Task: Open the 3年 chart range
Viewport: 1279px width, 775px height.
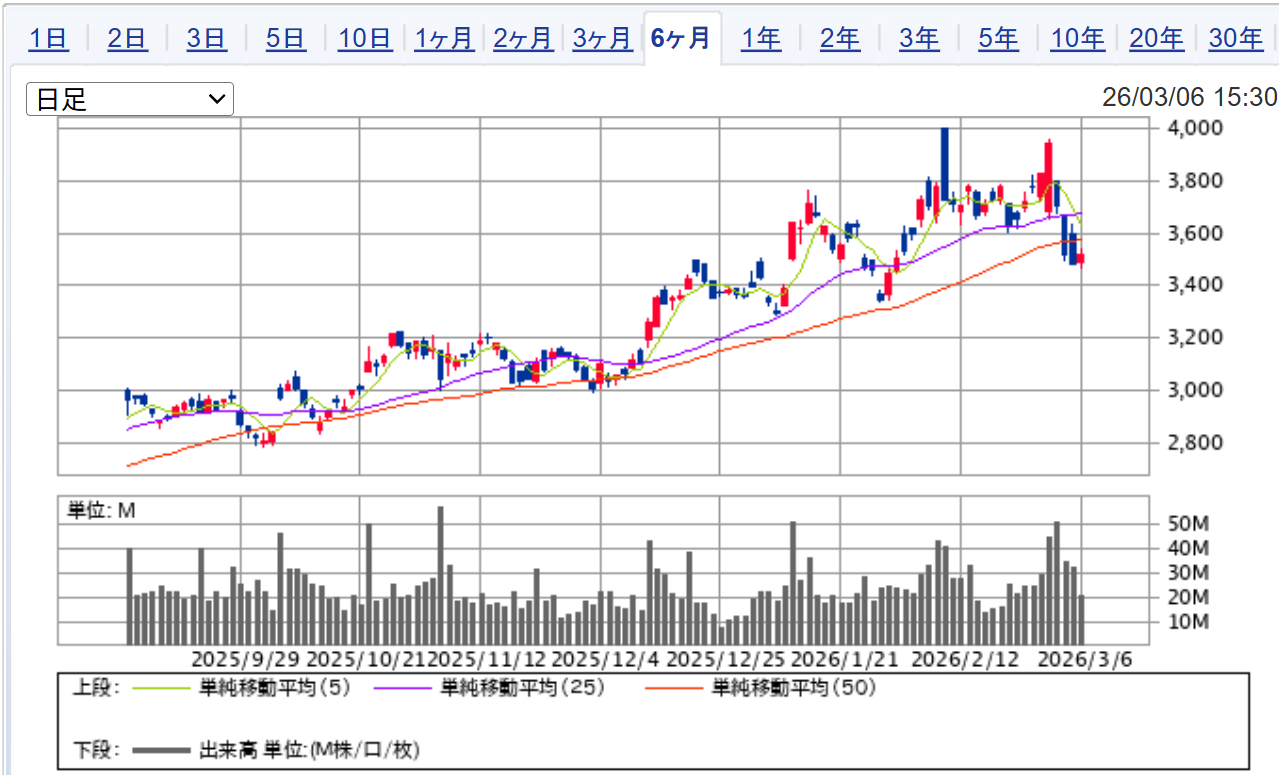Action: tap(919, 39)
